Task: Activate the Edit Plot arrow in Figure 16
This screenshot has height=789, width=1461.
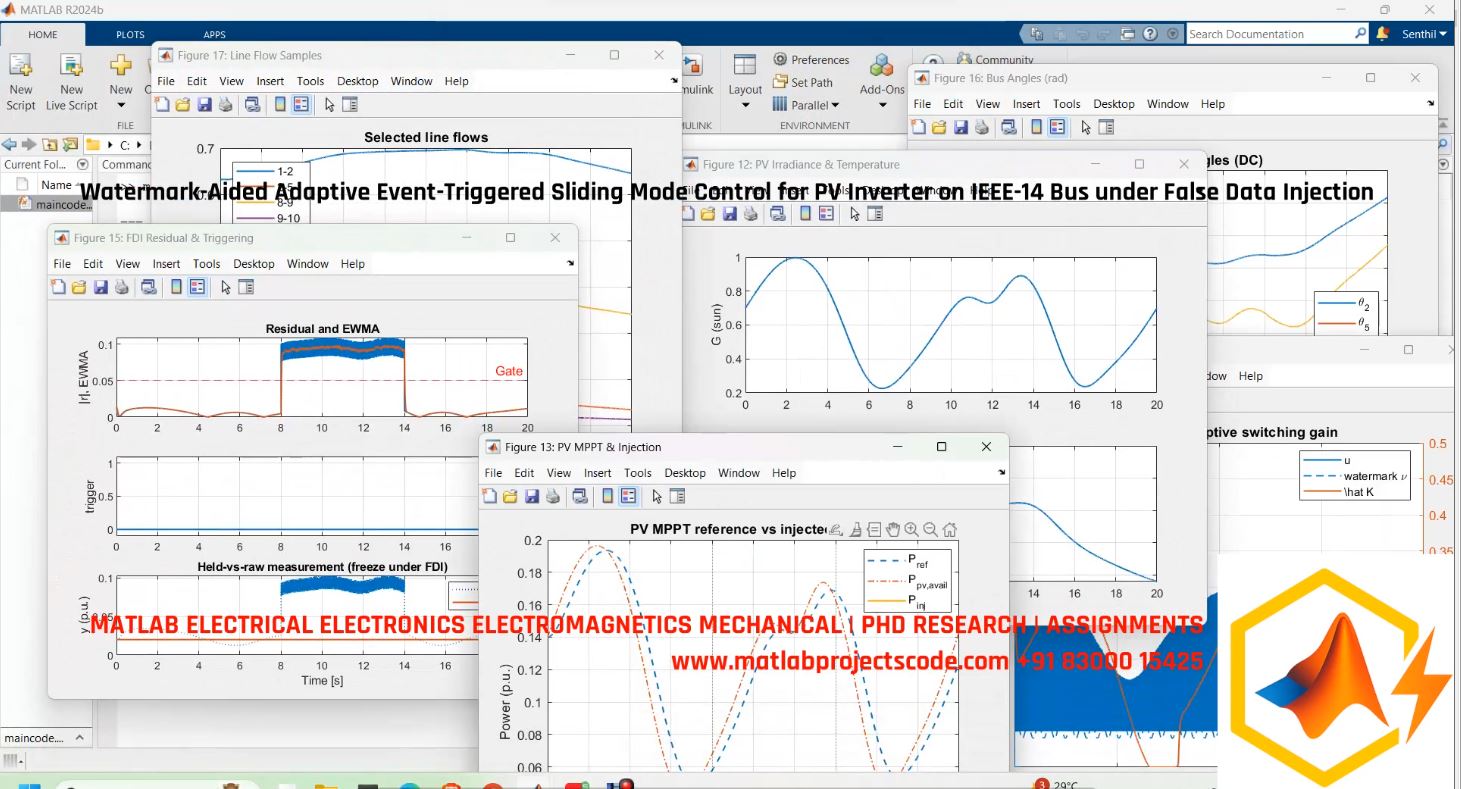Action: (x=1086, y=127)
